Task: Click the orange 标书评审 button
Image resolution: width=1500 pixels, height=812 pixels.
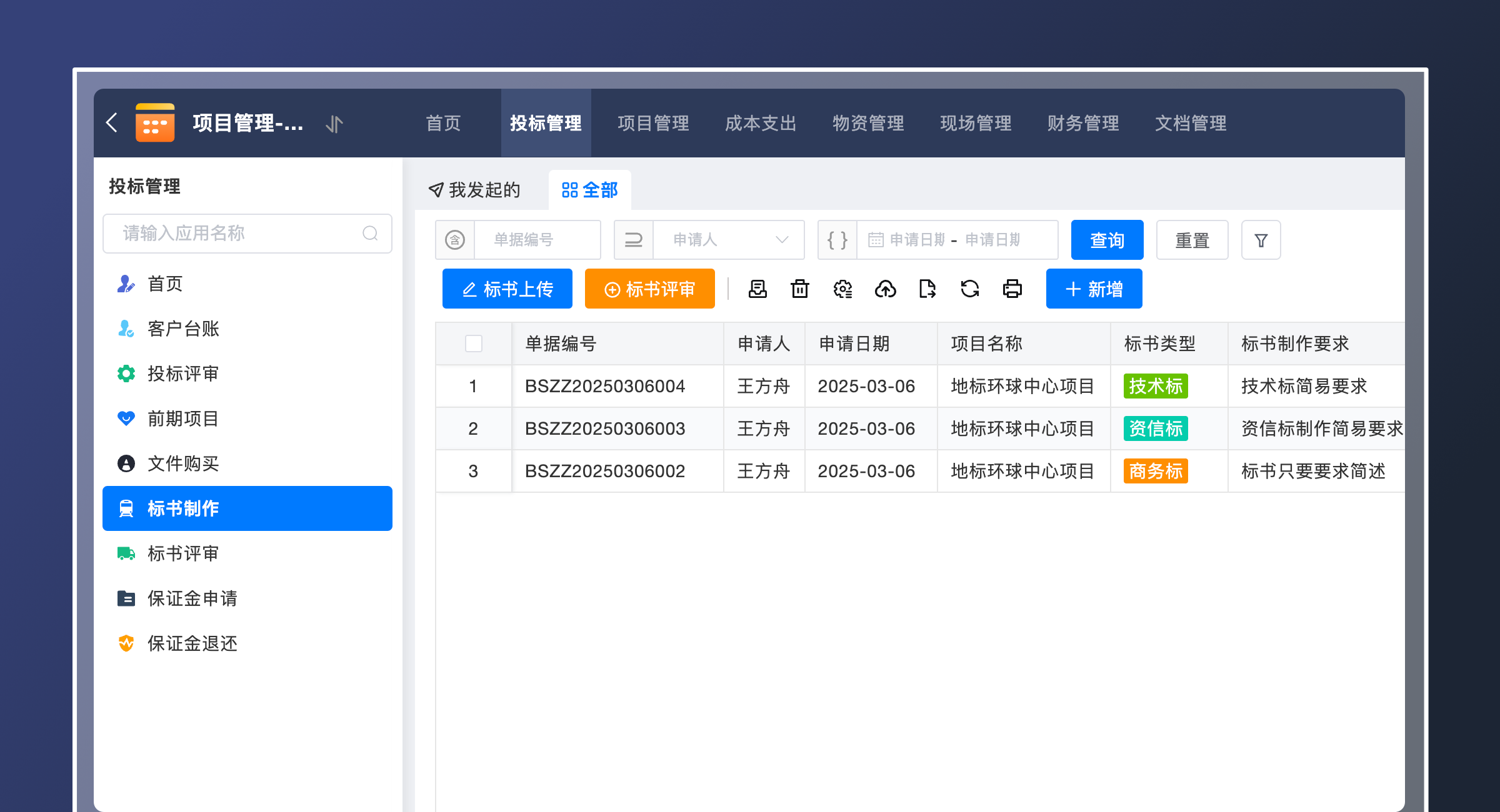Action: click(649, 289)
